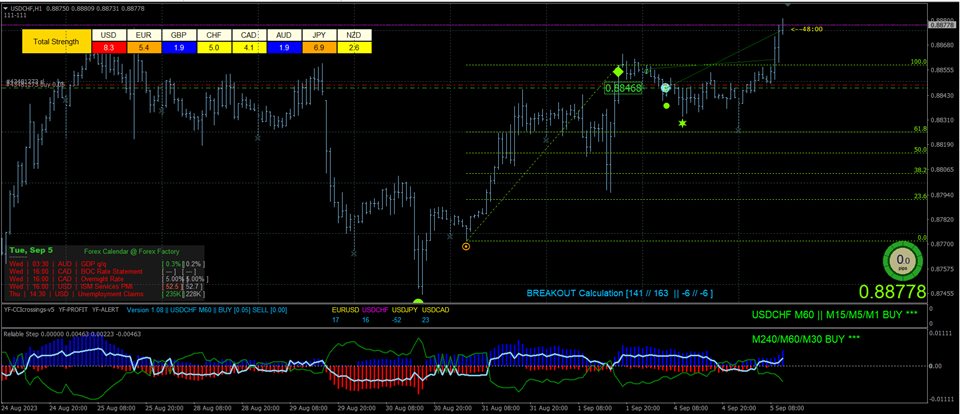Screen dimensions: 960x414
Task: Click the chart shift triangle on the top edge
Action: click(789, 5)
